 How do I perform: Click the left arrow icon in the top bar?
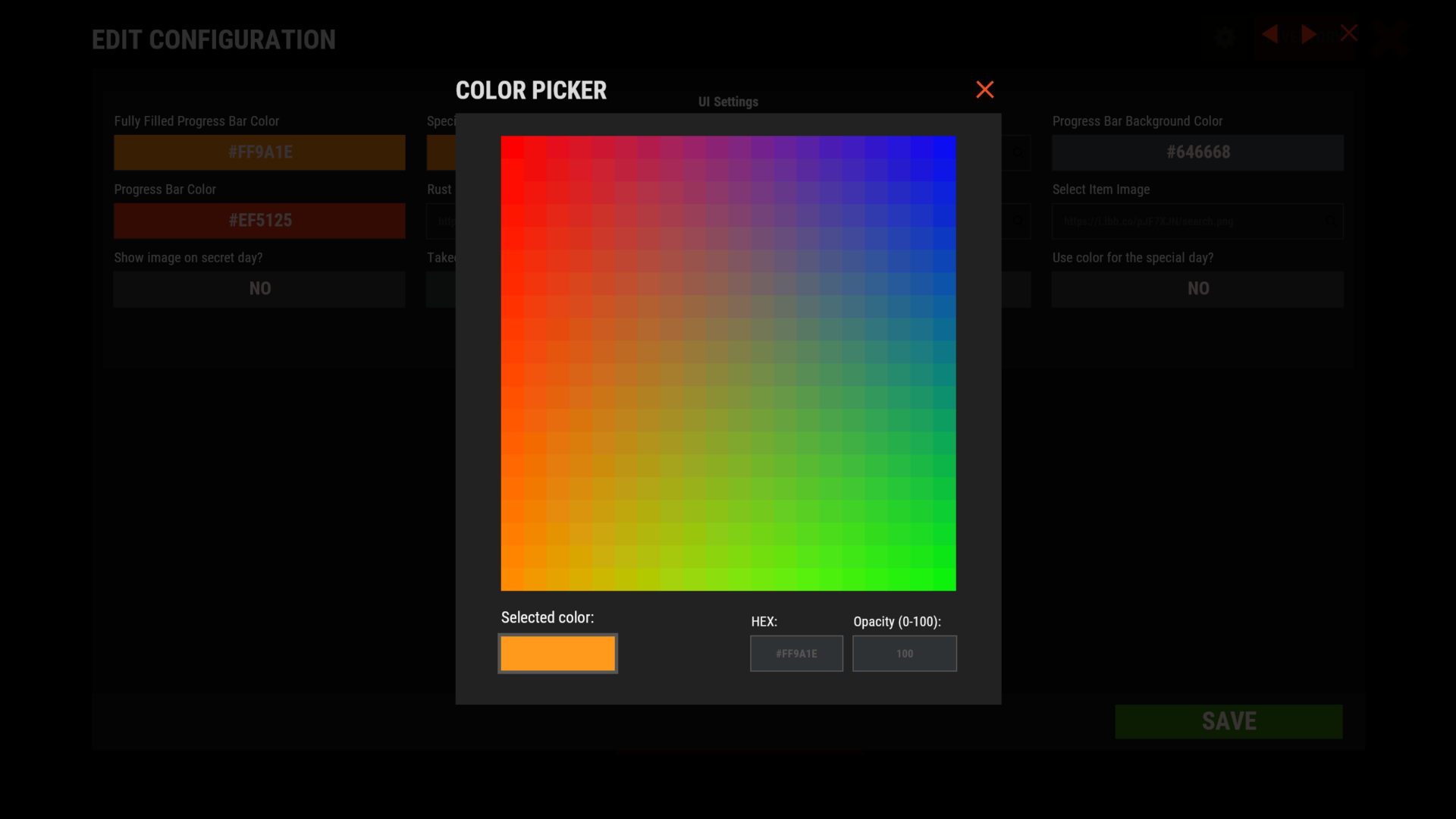(x=1270, y=34)
